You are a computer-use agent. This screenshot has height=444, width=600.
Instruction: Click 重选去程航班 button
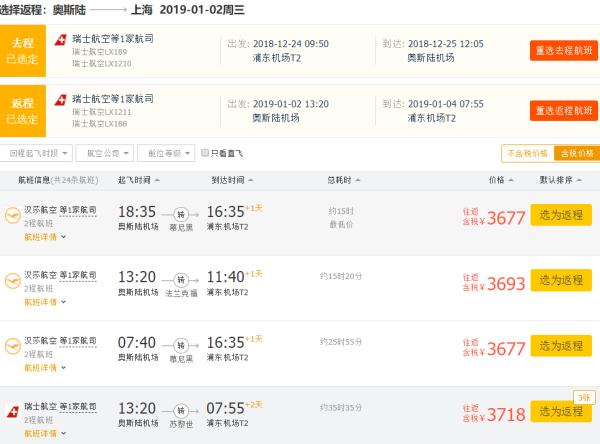point(564,51)
